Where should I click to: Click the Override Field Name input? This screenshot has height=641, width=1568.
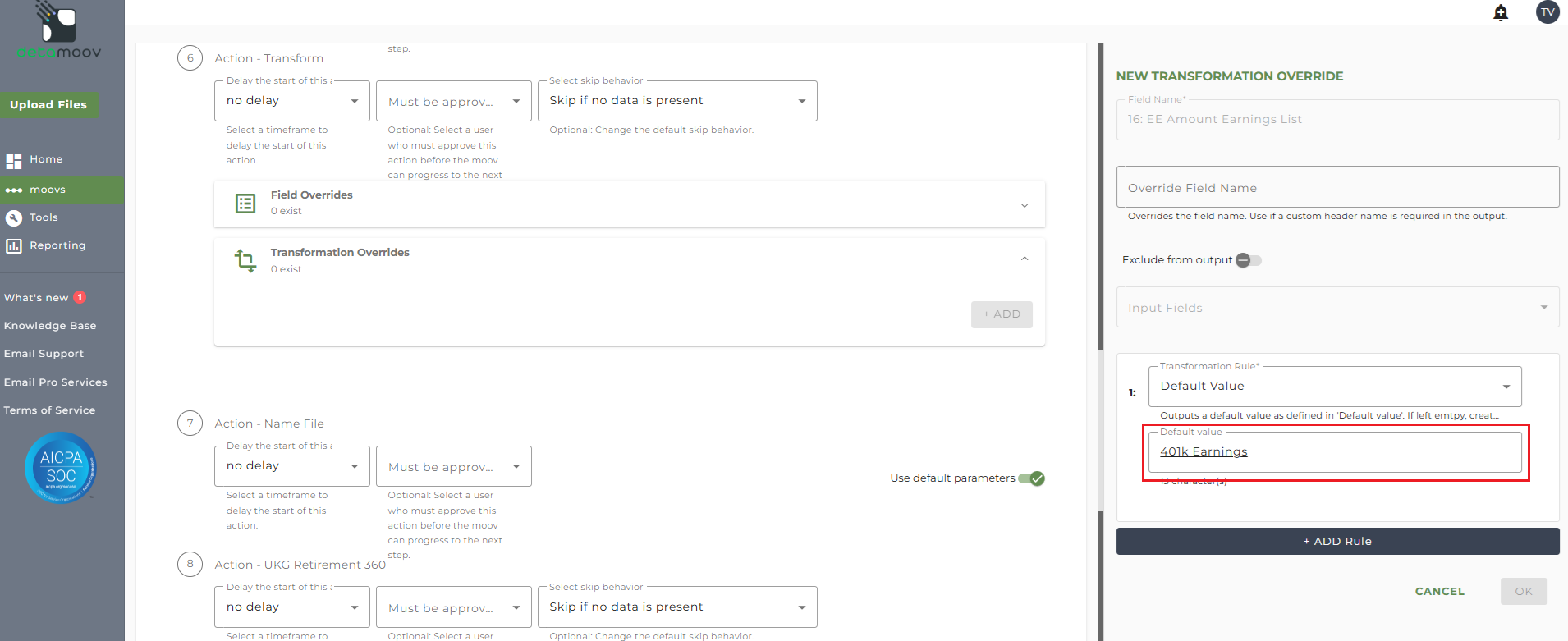[x=1337, y=188]
